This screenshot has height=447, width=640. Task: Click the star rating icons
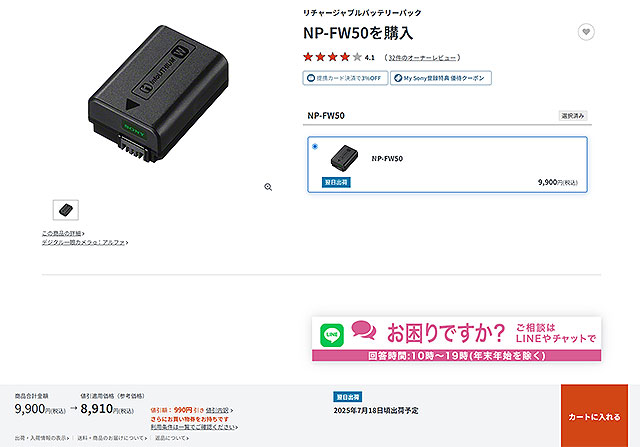point(332,57)
